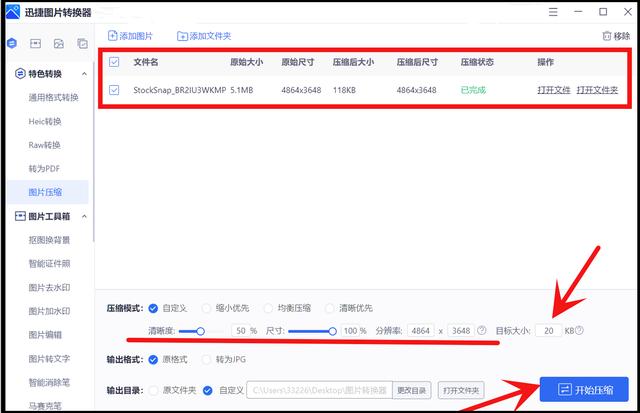Click 打开文件夹 button beside output path
This screenshot has width=640, height=413.
click(461, 390)
